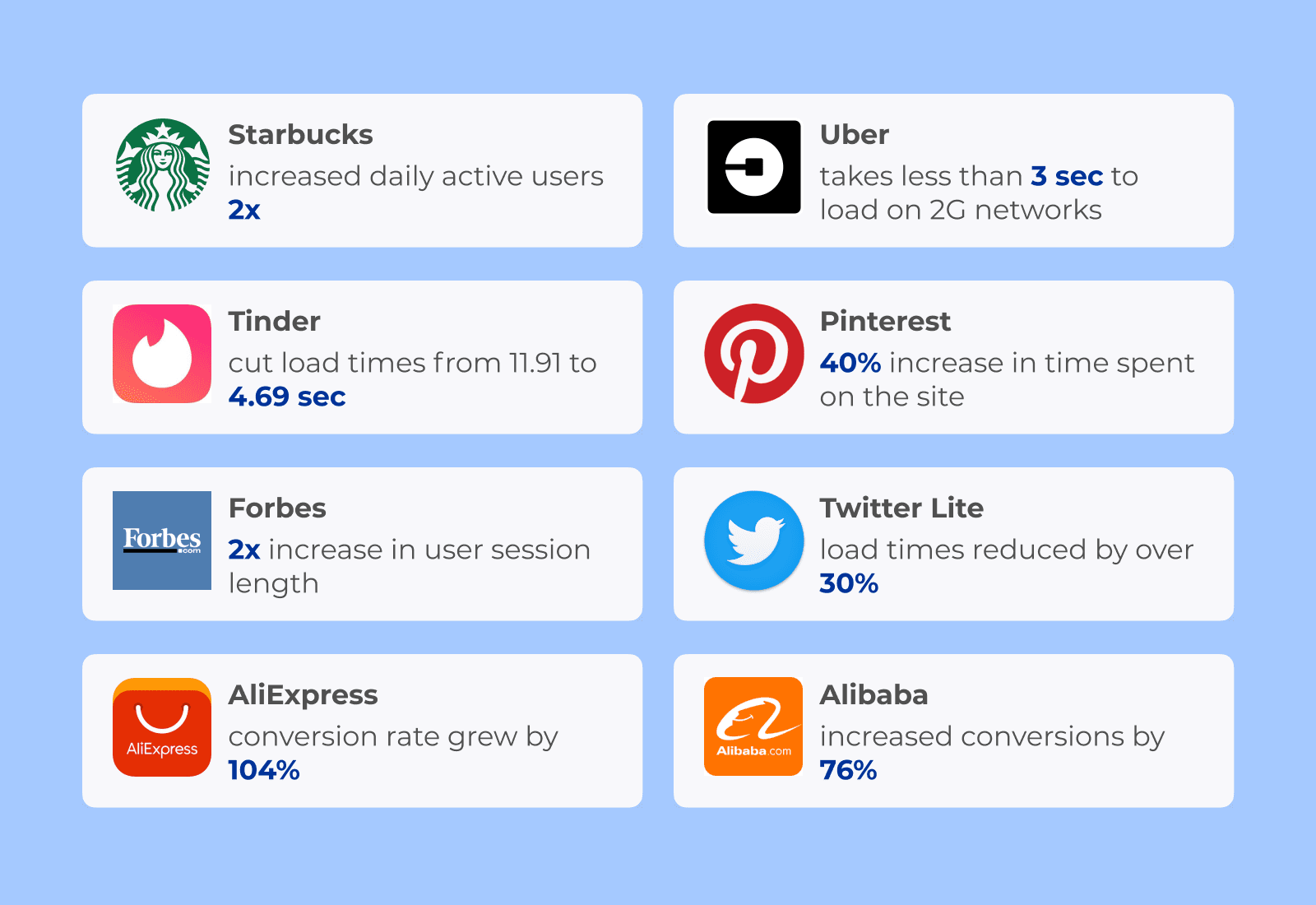Click the Starbucks heading text
The image size is (1316, 905).
(300, 134)
